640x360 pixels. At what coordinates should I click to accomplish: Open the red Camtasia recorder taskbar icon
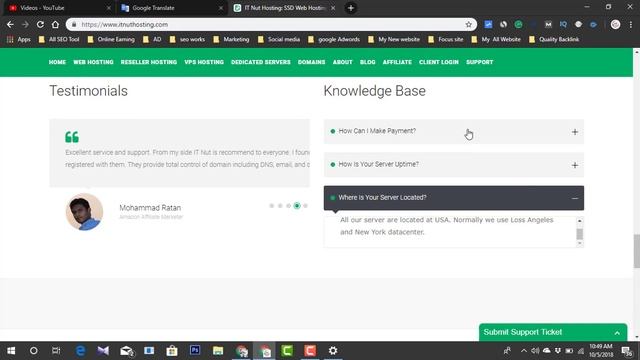[310, 351]
